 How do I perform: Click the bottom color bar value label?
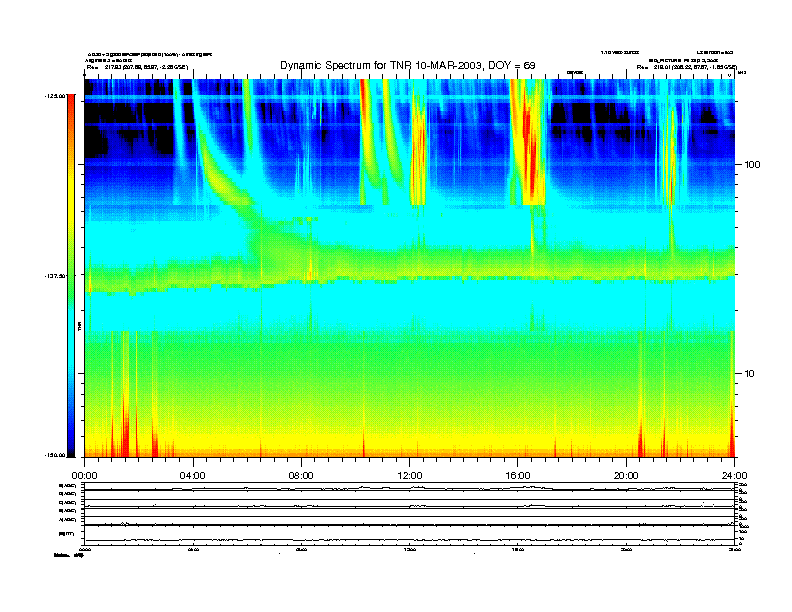(55, 455)
